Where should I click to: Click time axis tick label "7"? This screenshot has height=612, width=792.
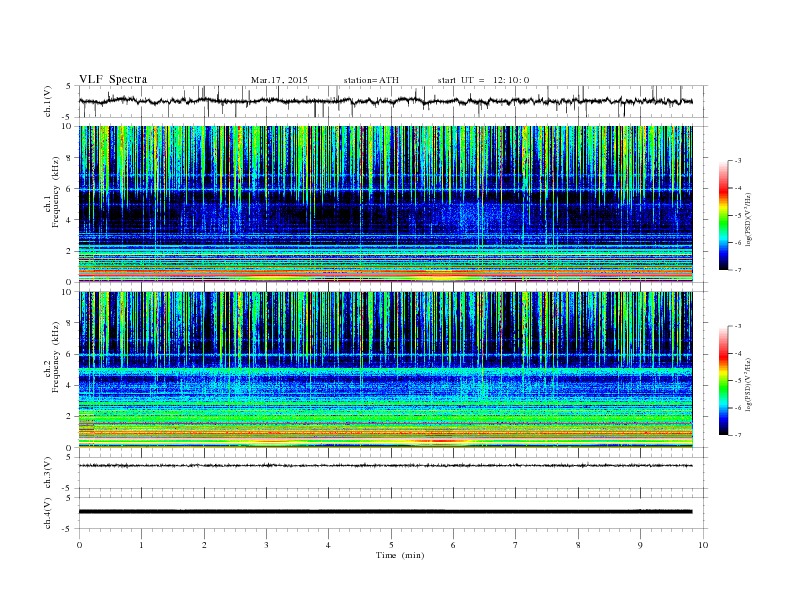point(516,545)
